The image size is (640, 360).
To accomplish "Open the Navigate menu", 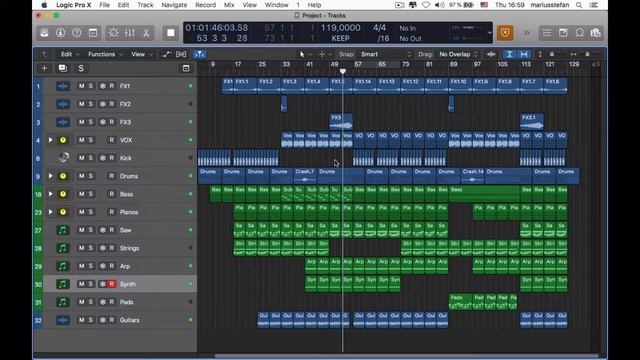I will [x=174, y=5].
